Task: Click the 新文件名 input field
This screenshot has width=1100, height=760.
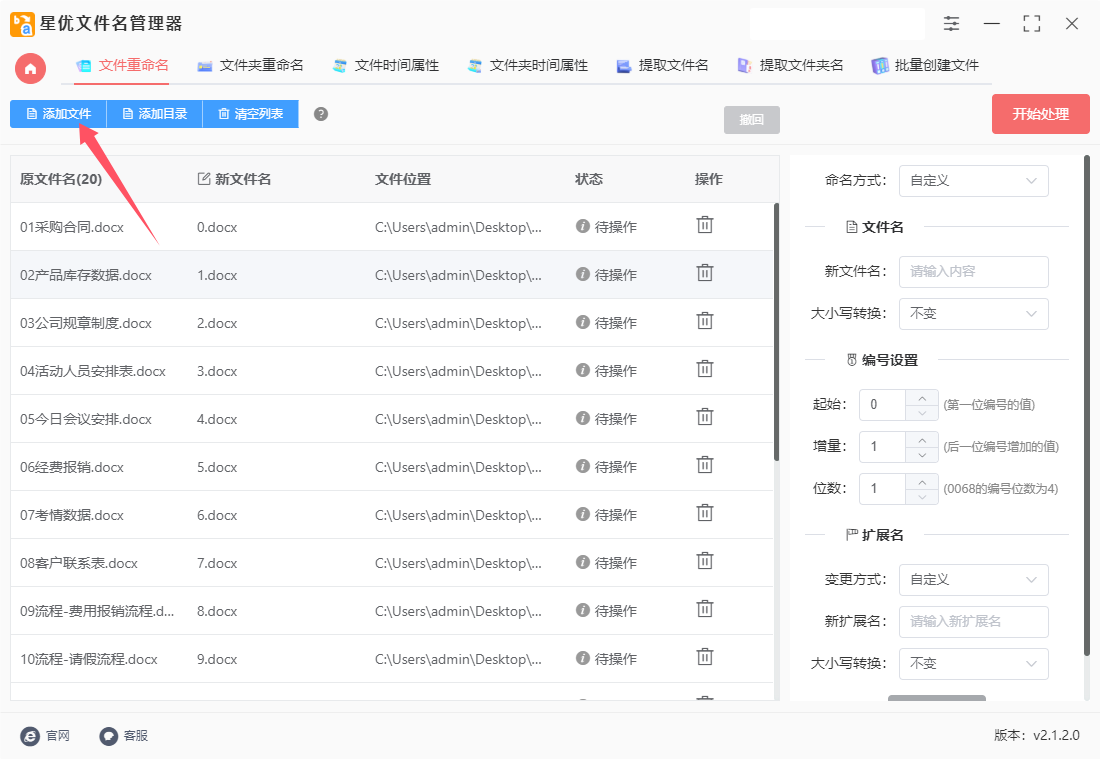Action: click(973, 272)
